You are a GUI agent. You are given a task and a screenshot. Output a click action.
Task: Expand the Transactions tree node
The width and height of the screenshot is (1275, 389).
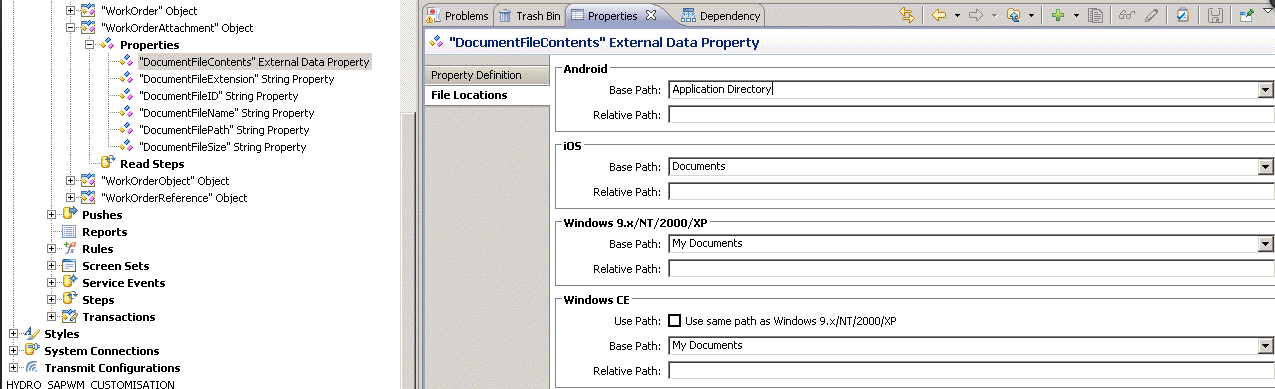point(52,317)
